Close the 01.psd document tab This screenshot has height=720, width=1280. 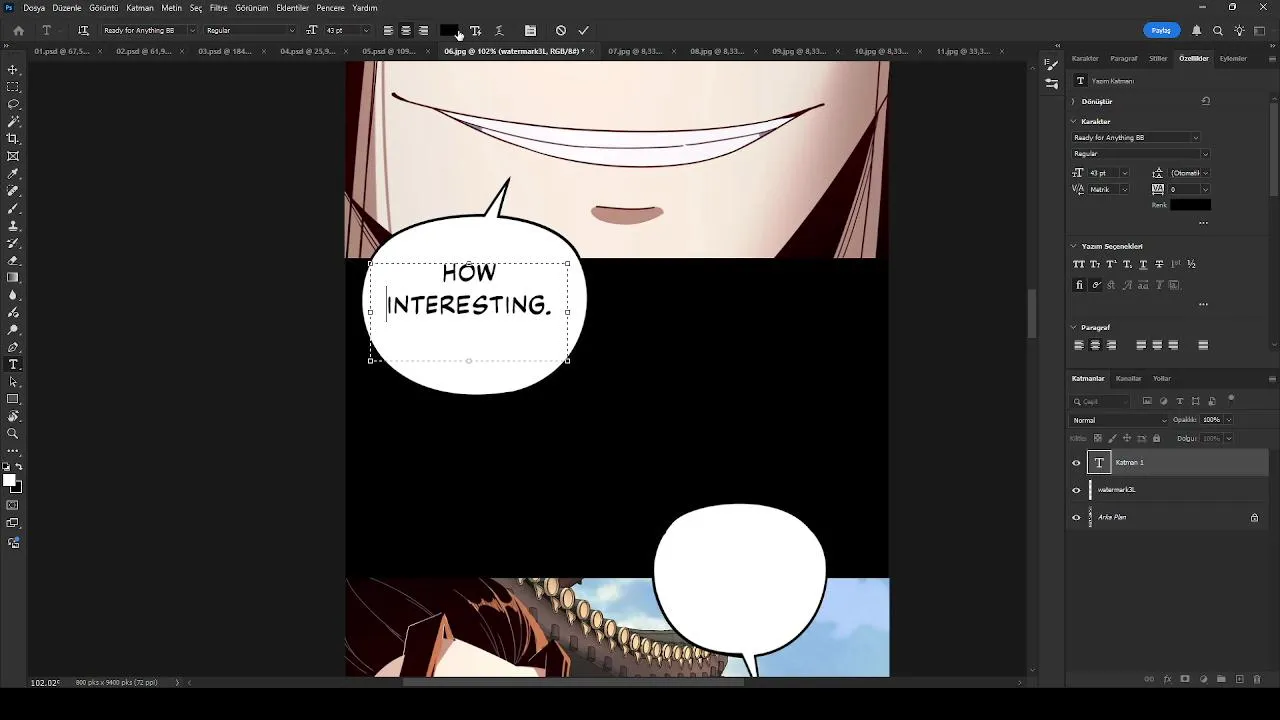pos(100,51)
